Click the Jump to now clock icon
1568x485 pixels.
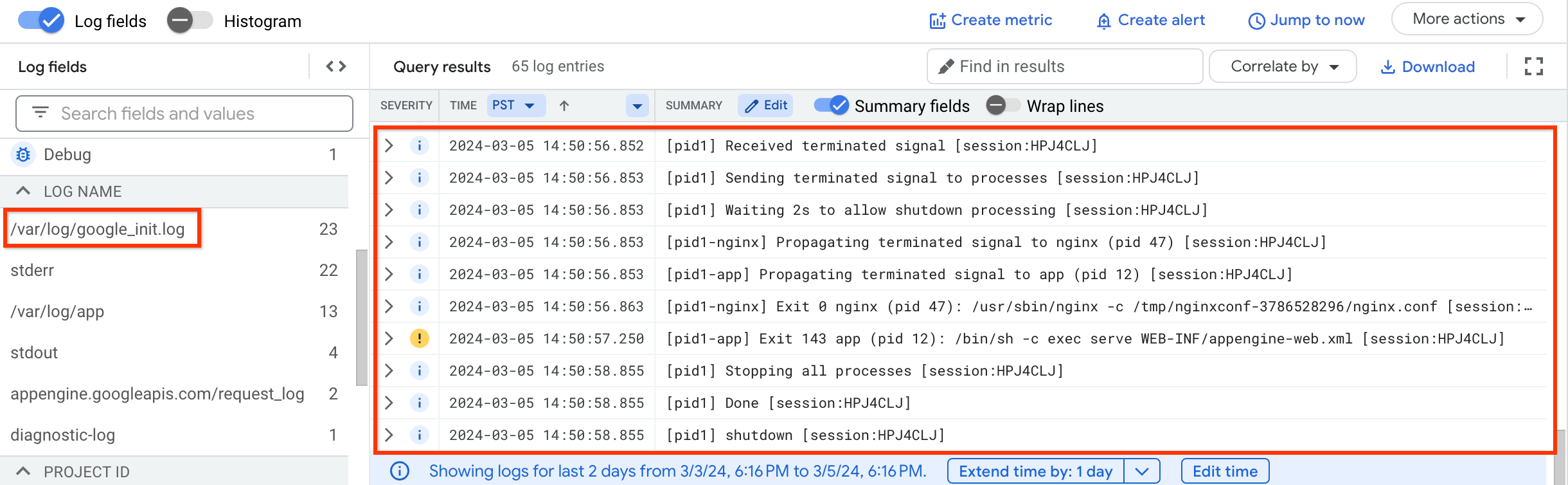click(x=1256, y=21)
